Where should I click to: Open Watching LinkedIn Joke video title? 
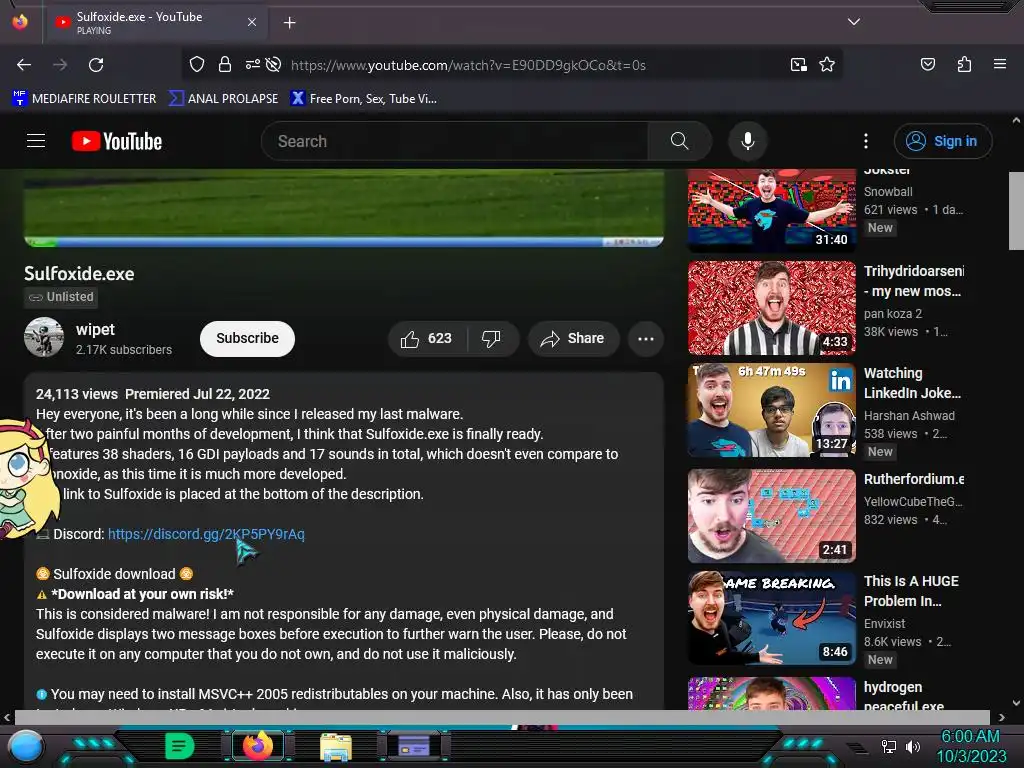coord(912,383)
